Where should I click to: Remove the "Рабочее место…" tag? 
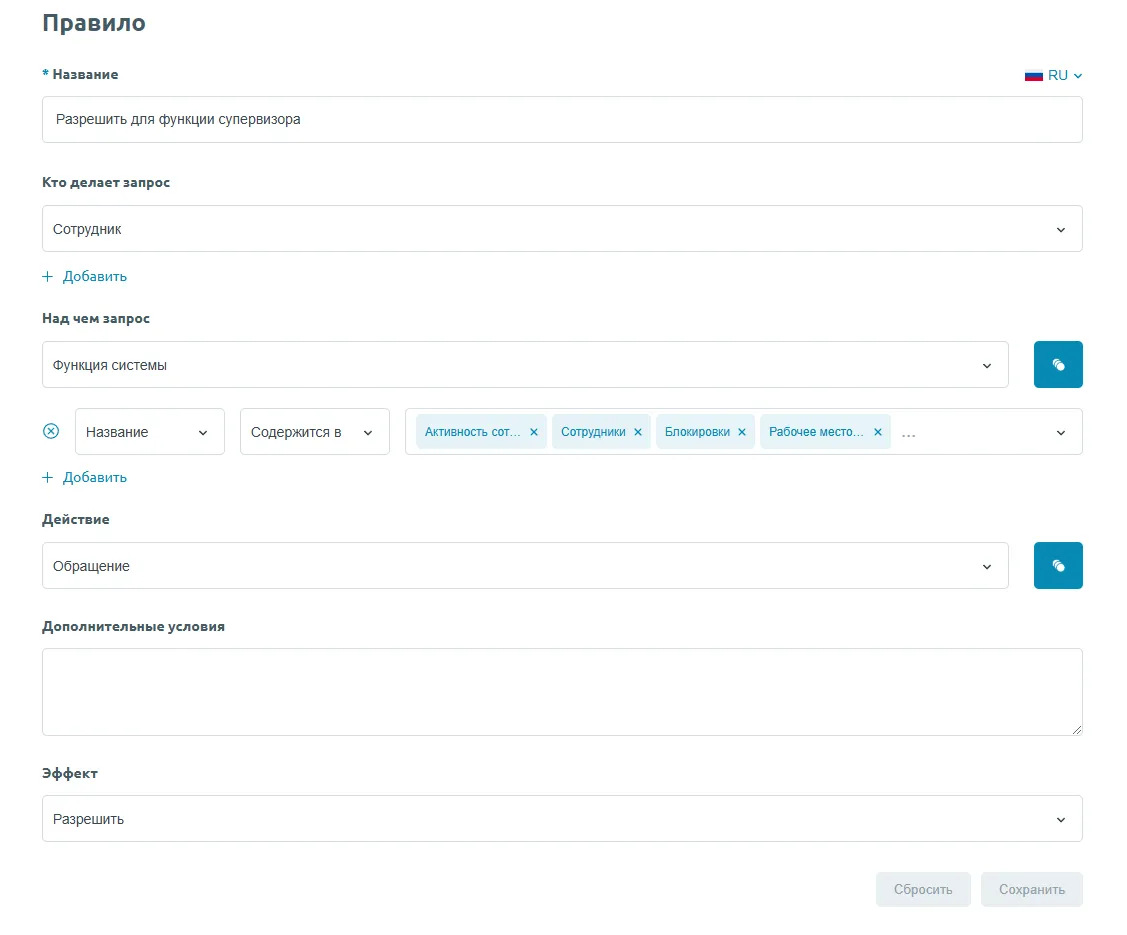pyautogui.click(x=878, y=432)
